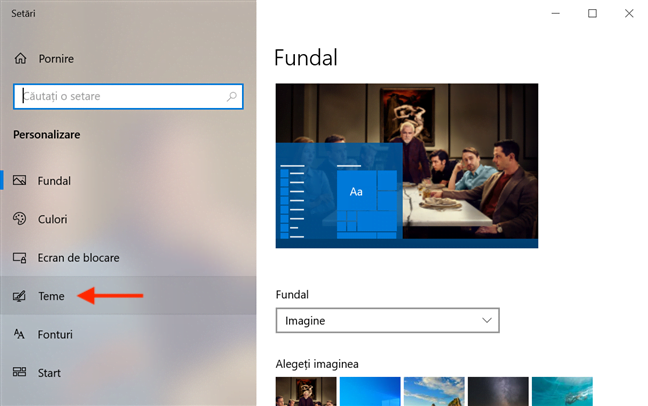Select the Fundal picture icon in sidebar
The image size is (648, 406).
point(20,181)
